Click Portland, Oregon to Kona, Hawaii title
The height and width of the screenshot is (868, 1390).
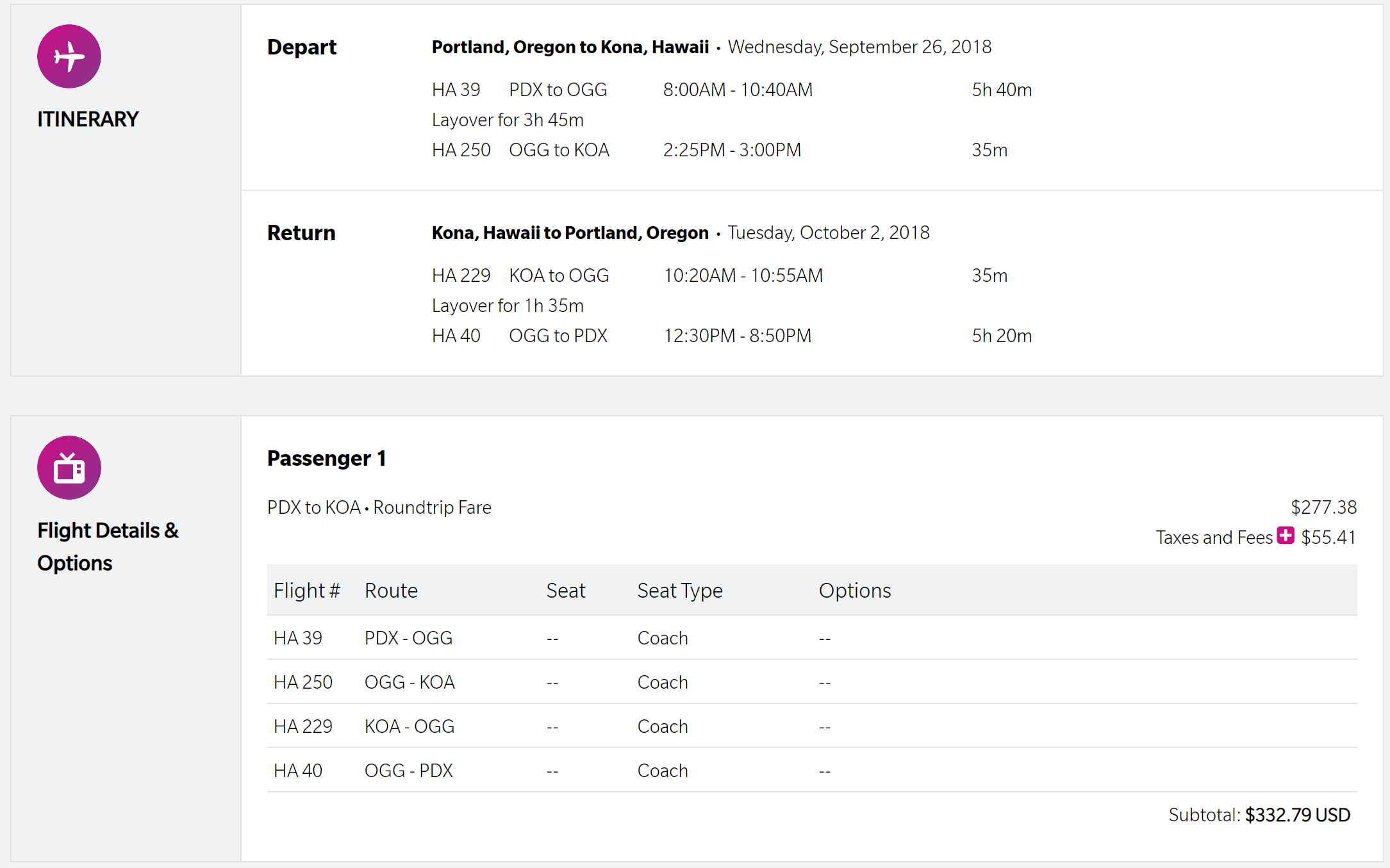570,47
